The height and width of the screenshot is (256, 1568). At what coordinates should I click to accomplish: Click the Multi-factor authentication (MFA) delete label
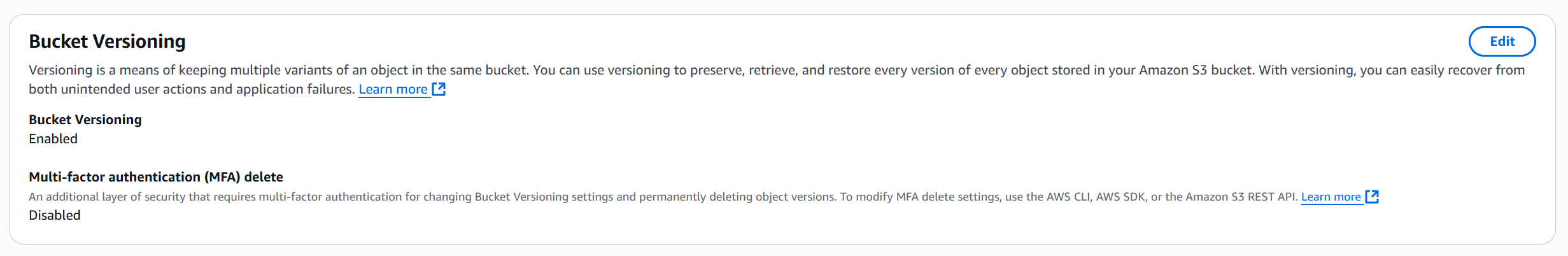click(x=156, y=177)
